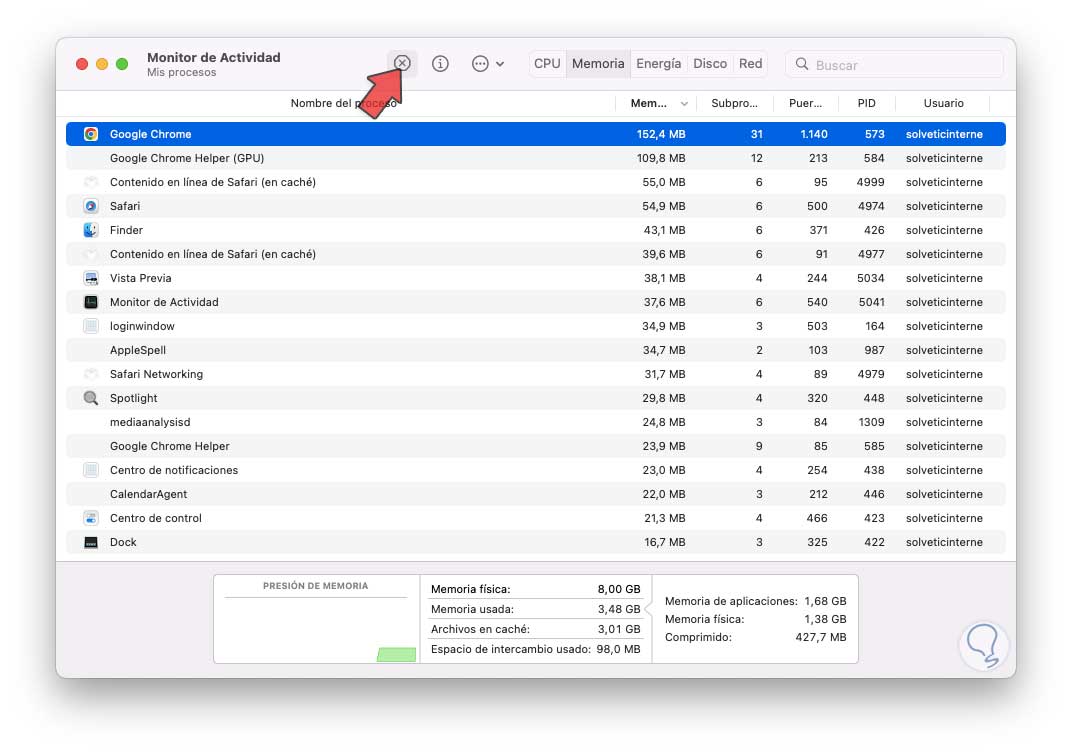Click the 152,4 MB memory value
1072x752 pixels.
point(660,134)
